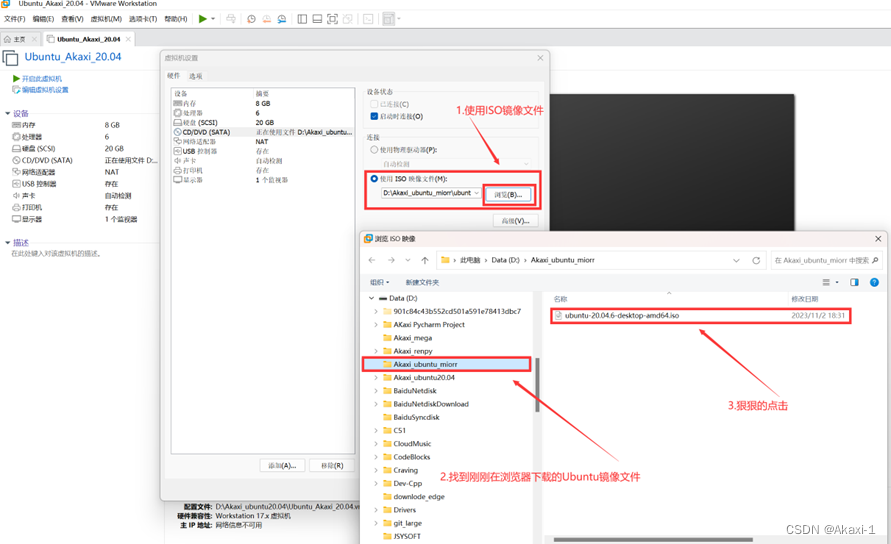
Task: Click the preview pane icon in the browse dialog
Action: click(854, 282)
